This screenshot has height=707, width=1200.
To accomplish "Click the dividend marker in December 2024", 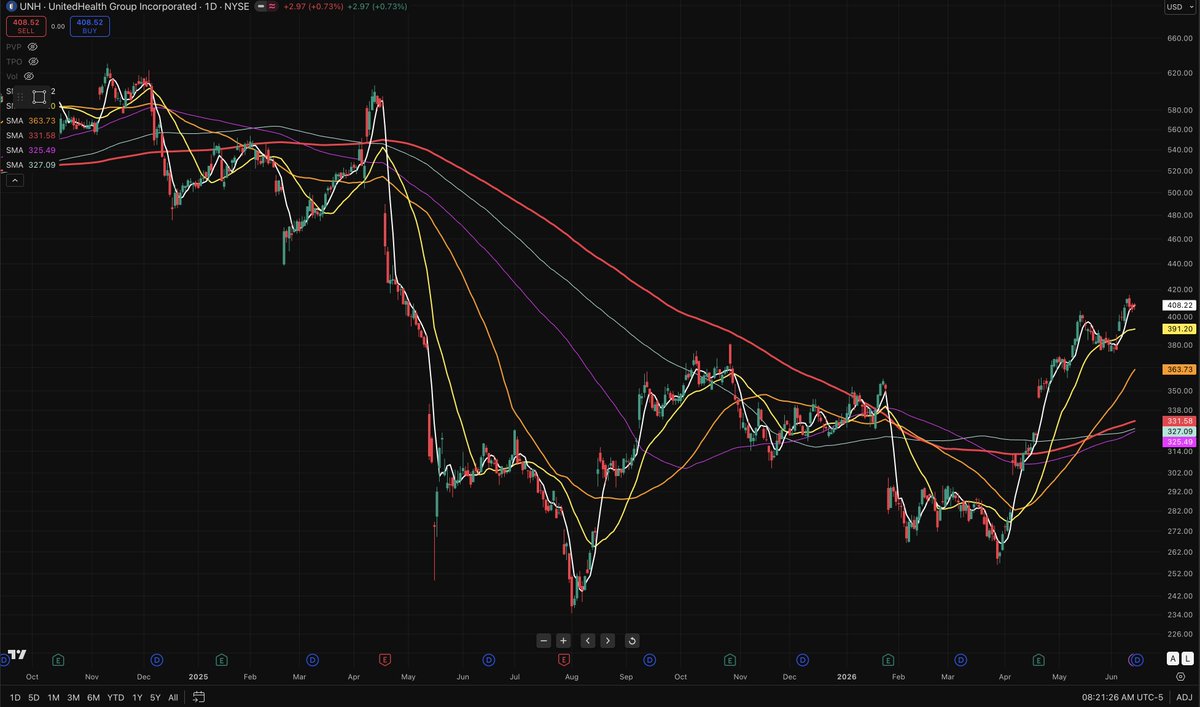I will (x=157, y=660).
